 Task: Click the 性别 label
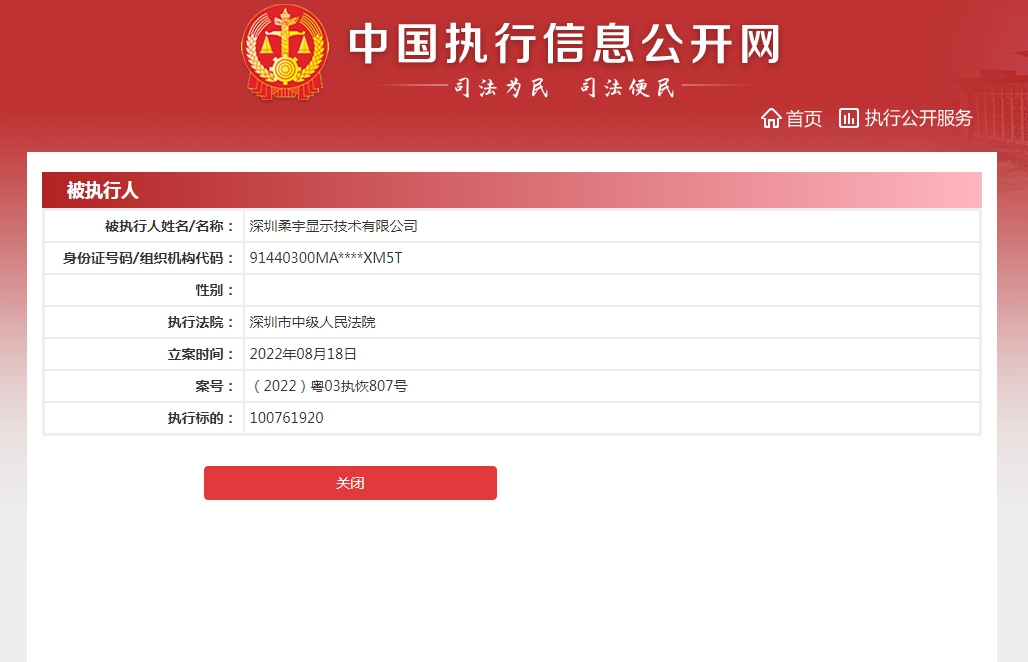[214, 290]
